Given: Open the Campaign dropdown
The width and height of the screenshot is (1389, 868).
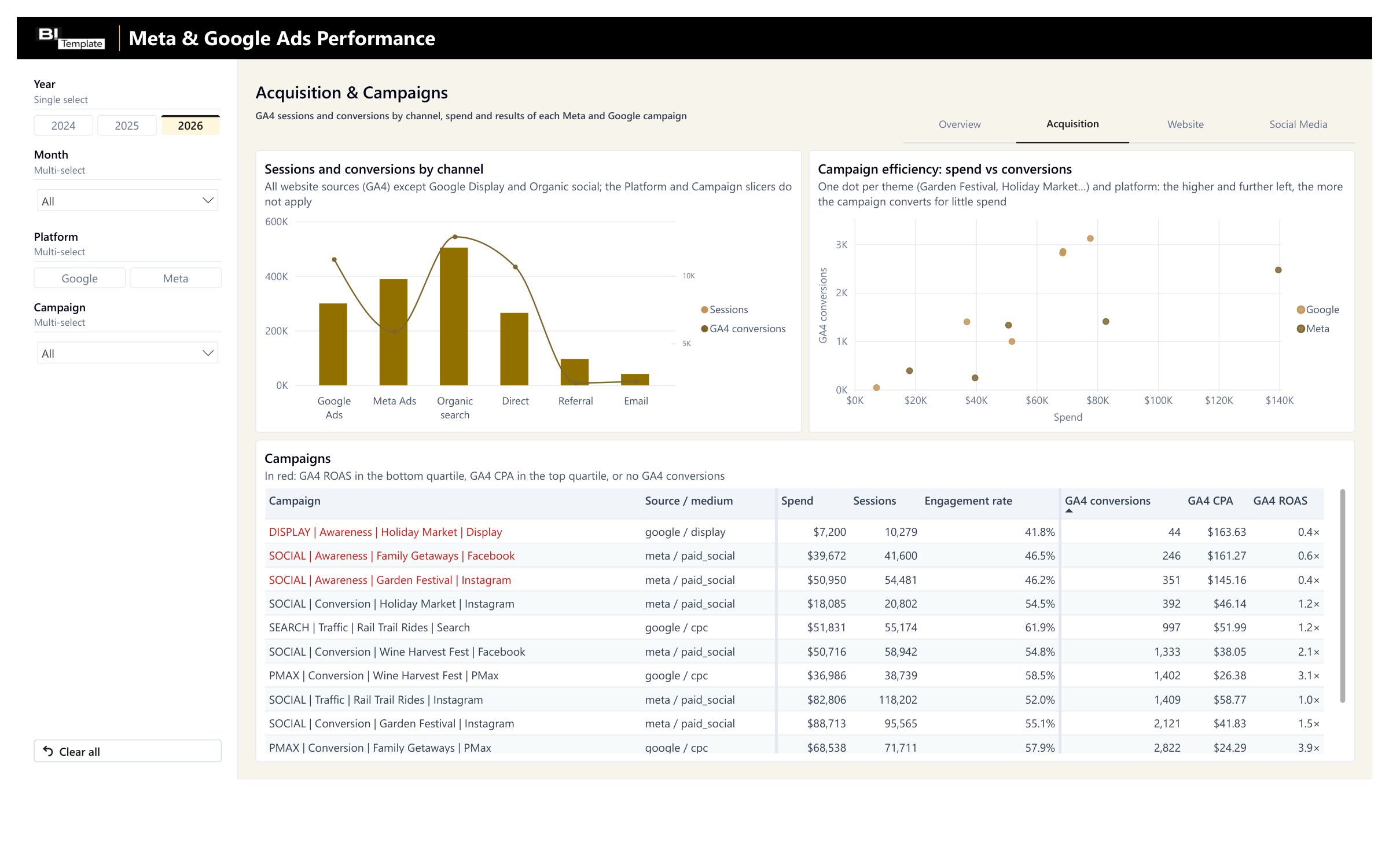Looking at the screenshot, I should coord(127,353).
